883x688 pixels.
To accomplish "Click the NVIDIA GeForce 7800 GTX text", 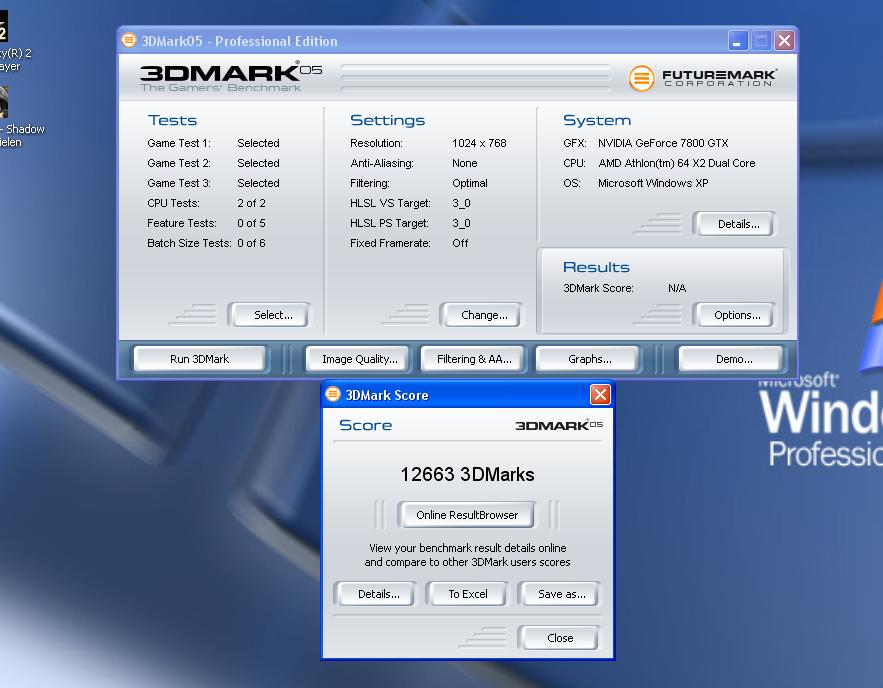I will pos(663,143).
